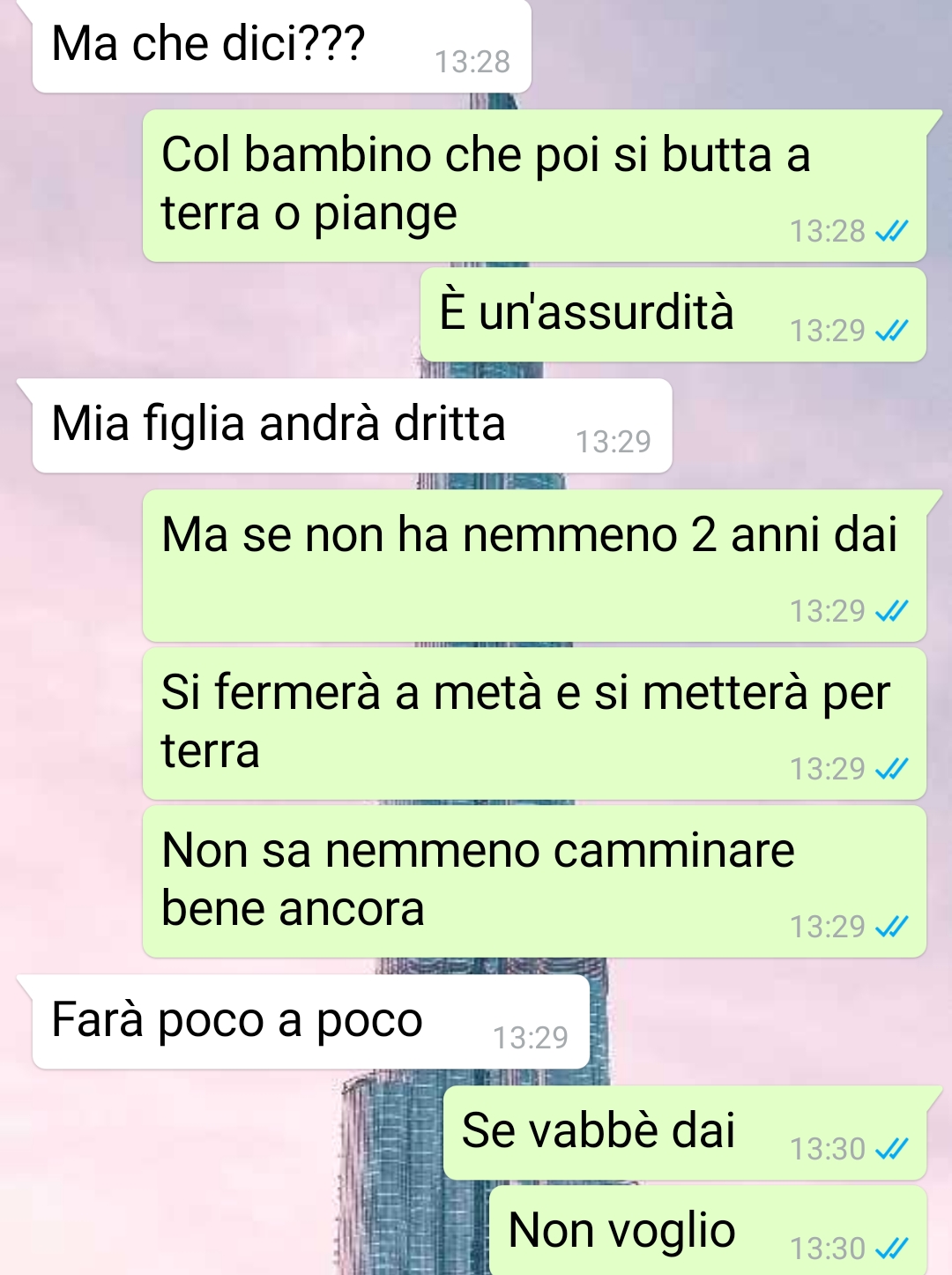Select the "Col bambino che poi si butta" message
The height and width of the screenshot is (1275, 952).
(x=534, y=185)
